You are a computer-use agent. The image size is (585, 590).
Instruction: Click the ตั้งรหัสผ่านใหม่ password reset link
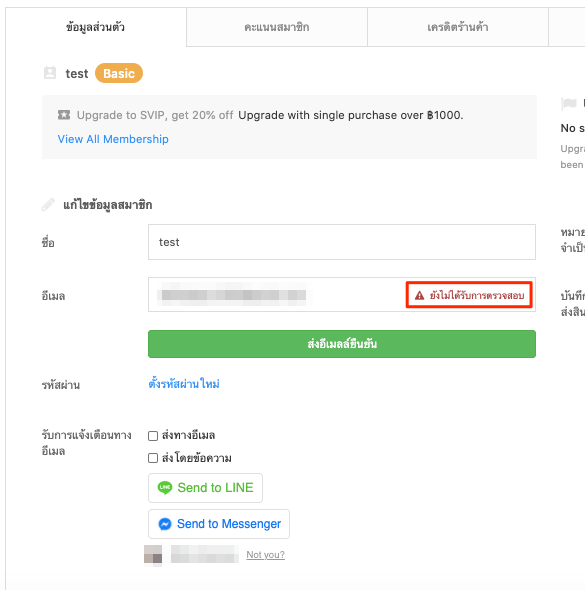pyautogui.click(x=184, y=384)
